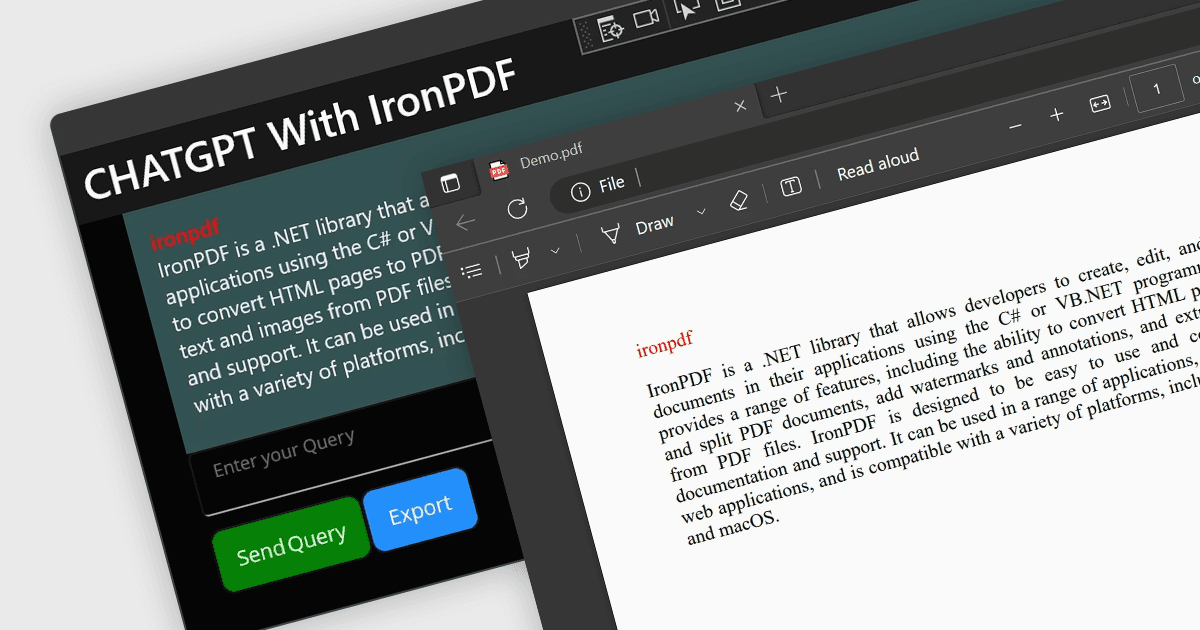Close the background browser tab
Screen dimensions: 1200x630
tap(740, 105)
